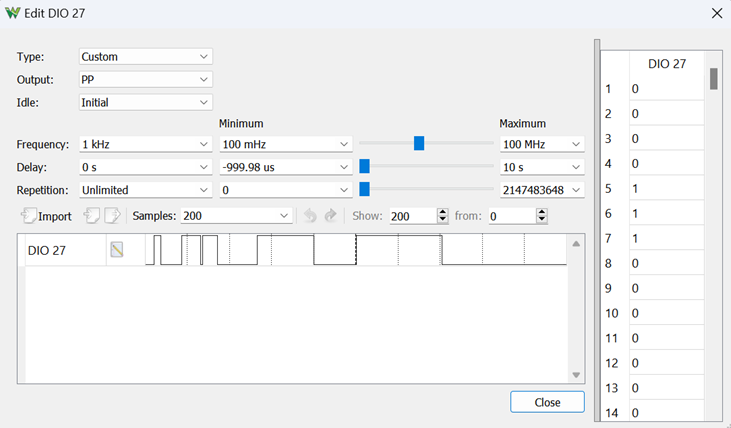Click the Delay slider handle

[x=365, y=166]
